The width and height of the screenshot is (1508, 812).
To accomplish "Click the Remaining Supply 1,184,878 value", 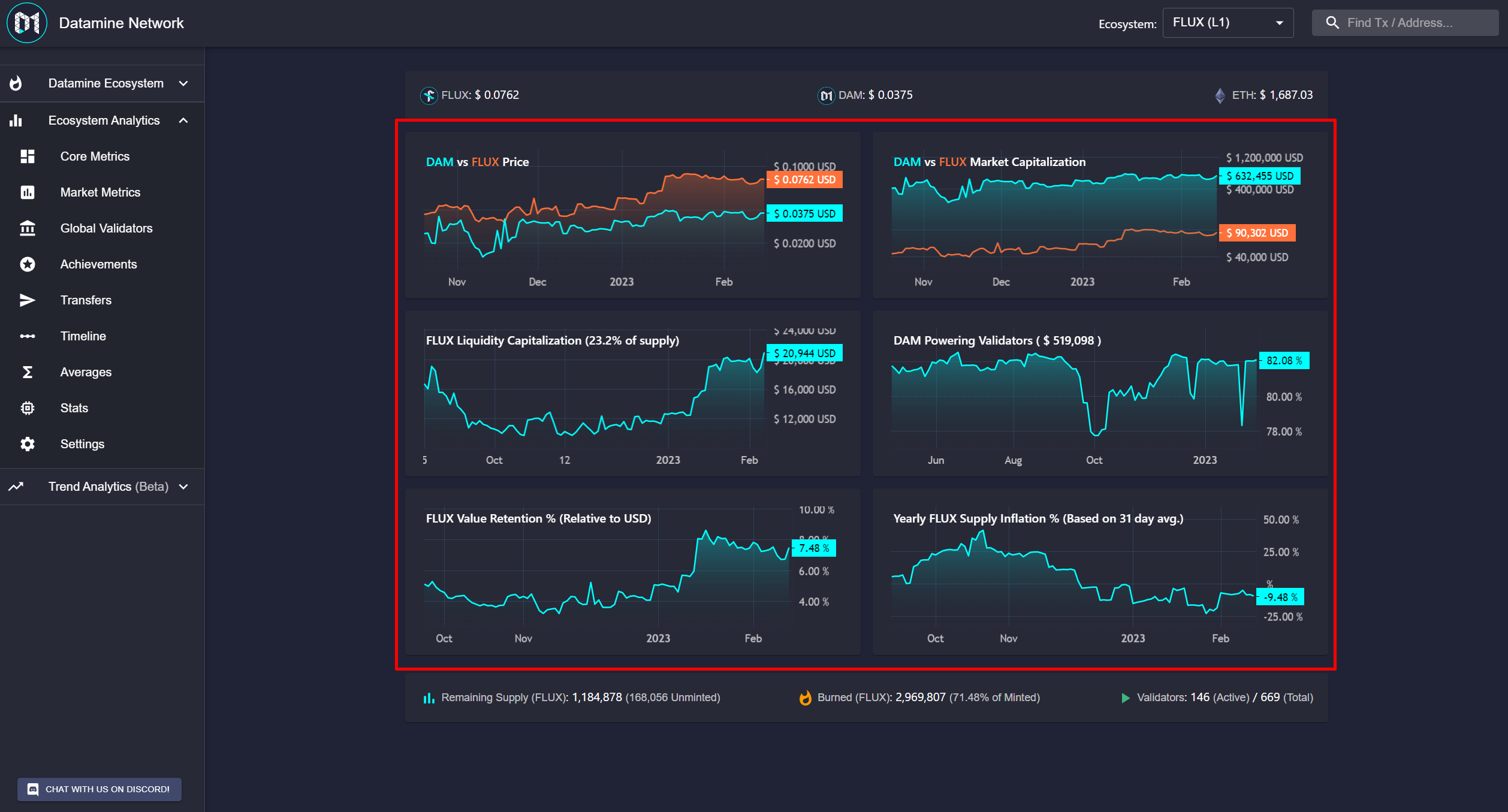I will [597, 698].
